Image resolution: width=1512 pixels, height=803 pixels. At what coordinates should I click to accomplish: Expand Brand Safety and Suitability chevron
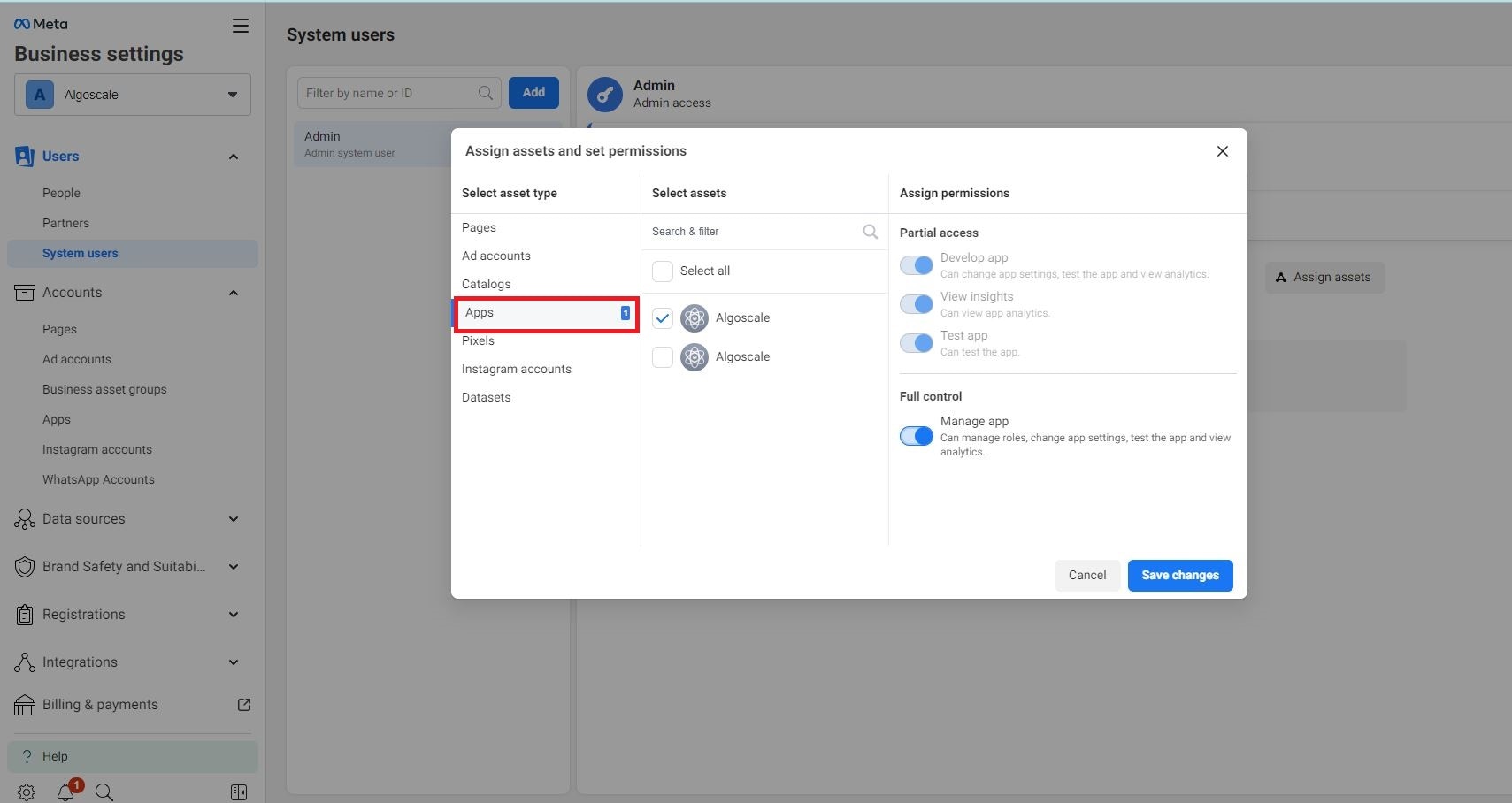tap(234, 567)
